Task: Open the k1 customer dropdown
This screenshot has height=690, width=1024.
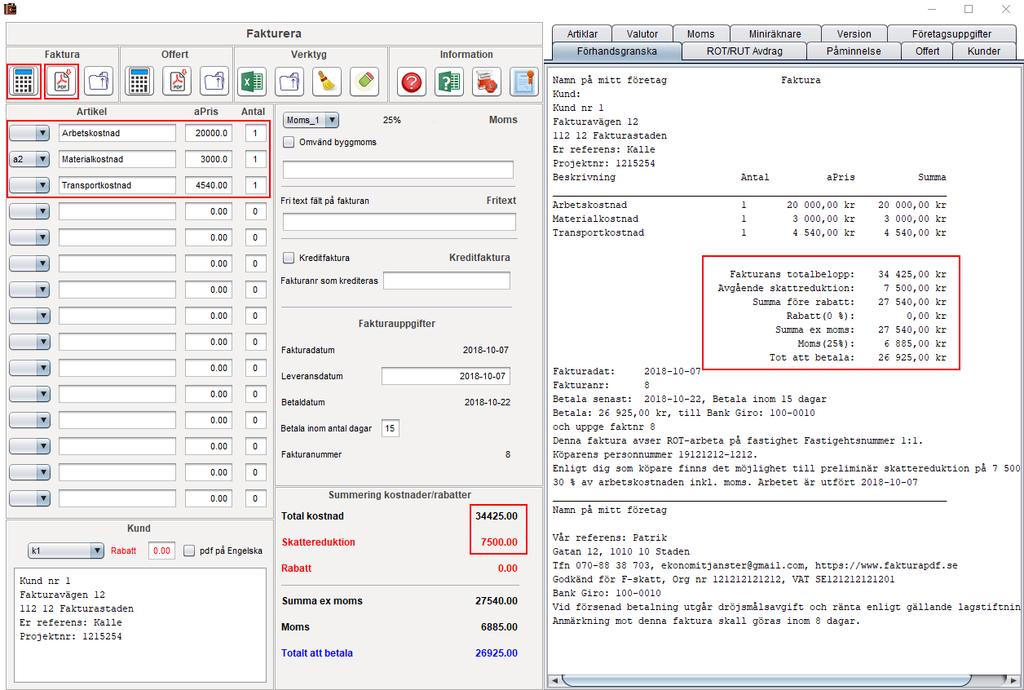Action: [66, 551]
